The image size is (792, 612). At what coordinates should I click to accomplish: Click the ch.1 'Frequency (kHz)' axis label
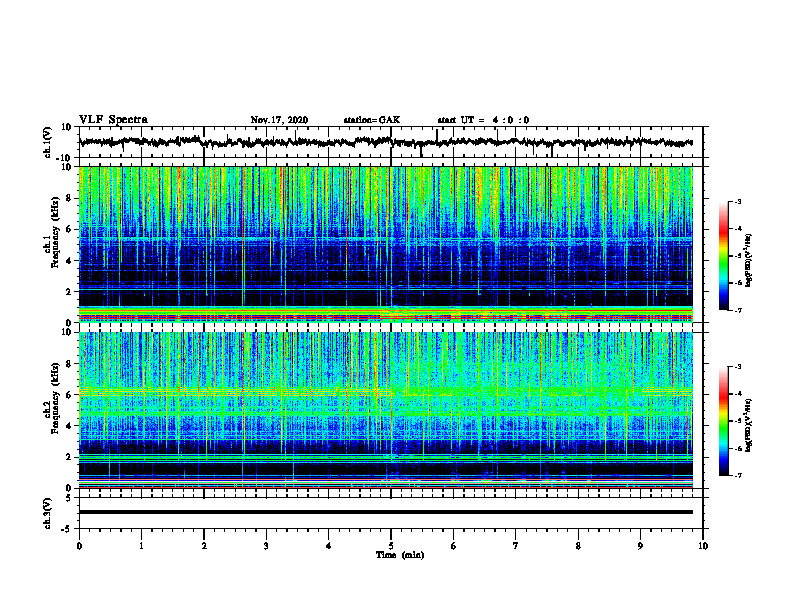coord(55,231)
